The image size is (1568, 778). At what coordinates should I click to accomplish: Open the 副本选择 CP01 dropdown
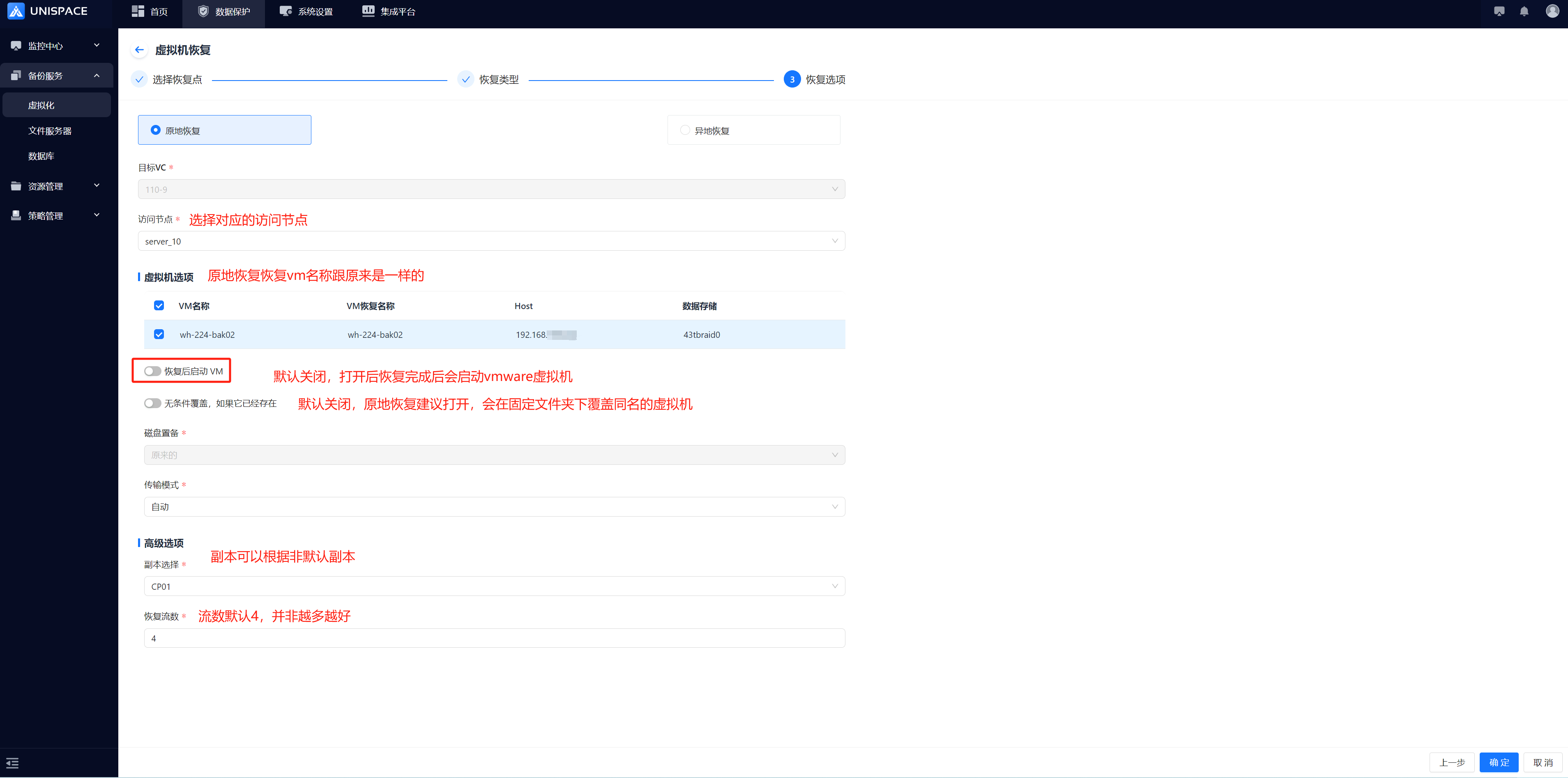coord(494,586)
